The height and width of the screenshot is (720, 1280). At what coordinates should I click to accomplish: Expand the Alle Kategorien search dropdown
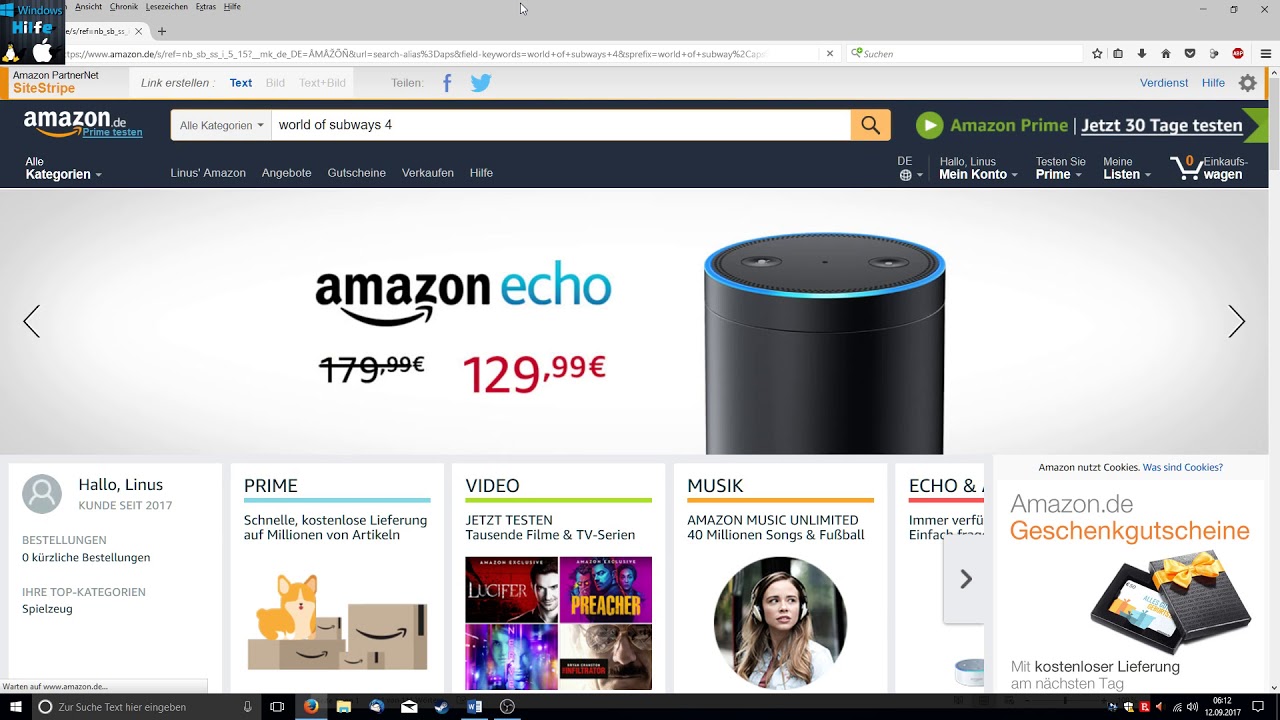pyautogui.click(x=221, y=125)
